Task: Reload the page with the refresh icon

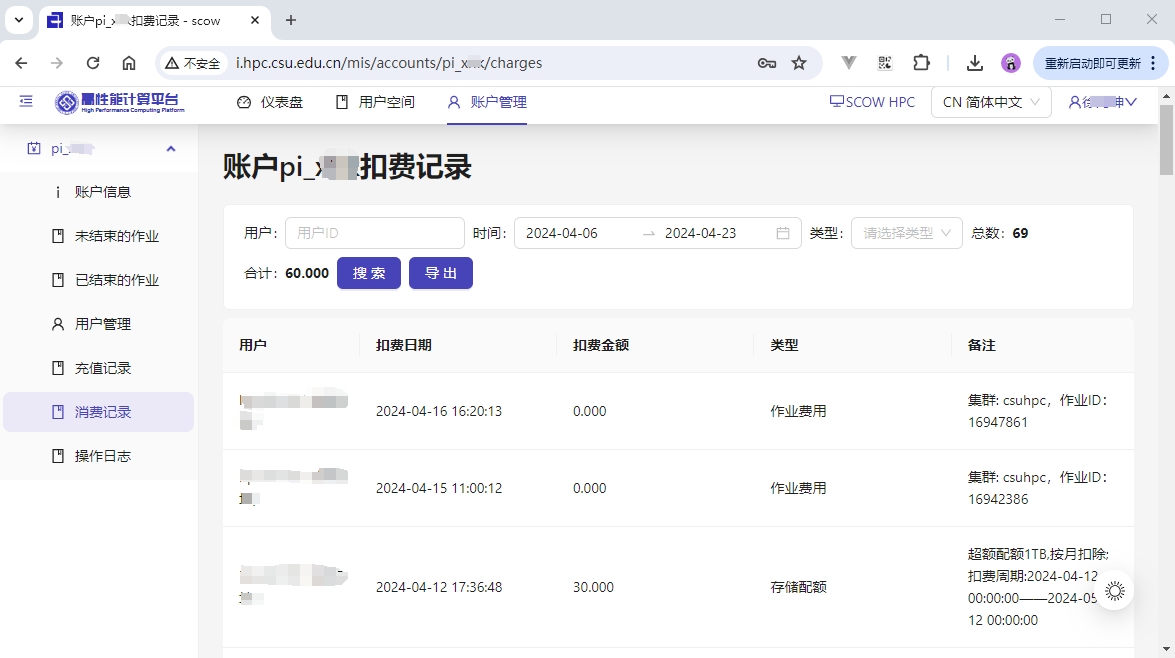Action: (93, 63)
